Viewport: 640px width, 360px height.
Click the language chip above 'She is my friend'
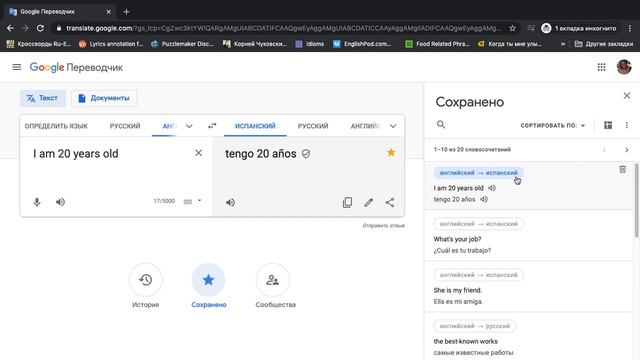478,275
